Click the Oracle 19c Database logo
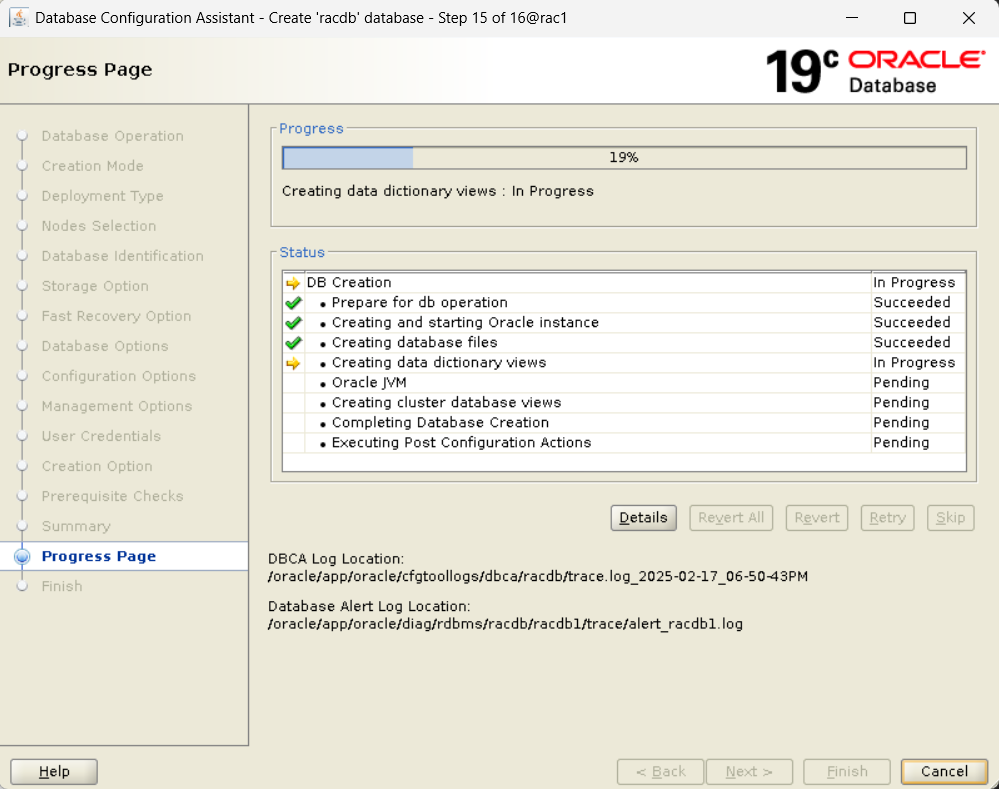This screenshot has width=999, height=789. click(875, 71)
